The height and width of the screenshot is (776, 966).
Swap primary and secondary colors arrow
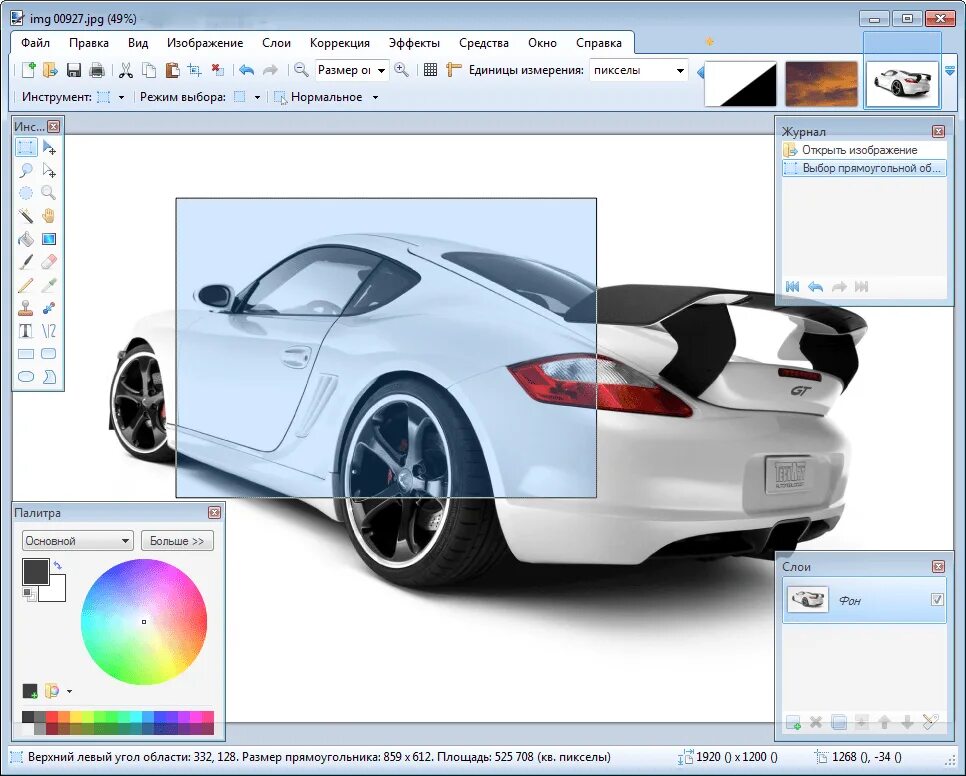pos(58,565)
